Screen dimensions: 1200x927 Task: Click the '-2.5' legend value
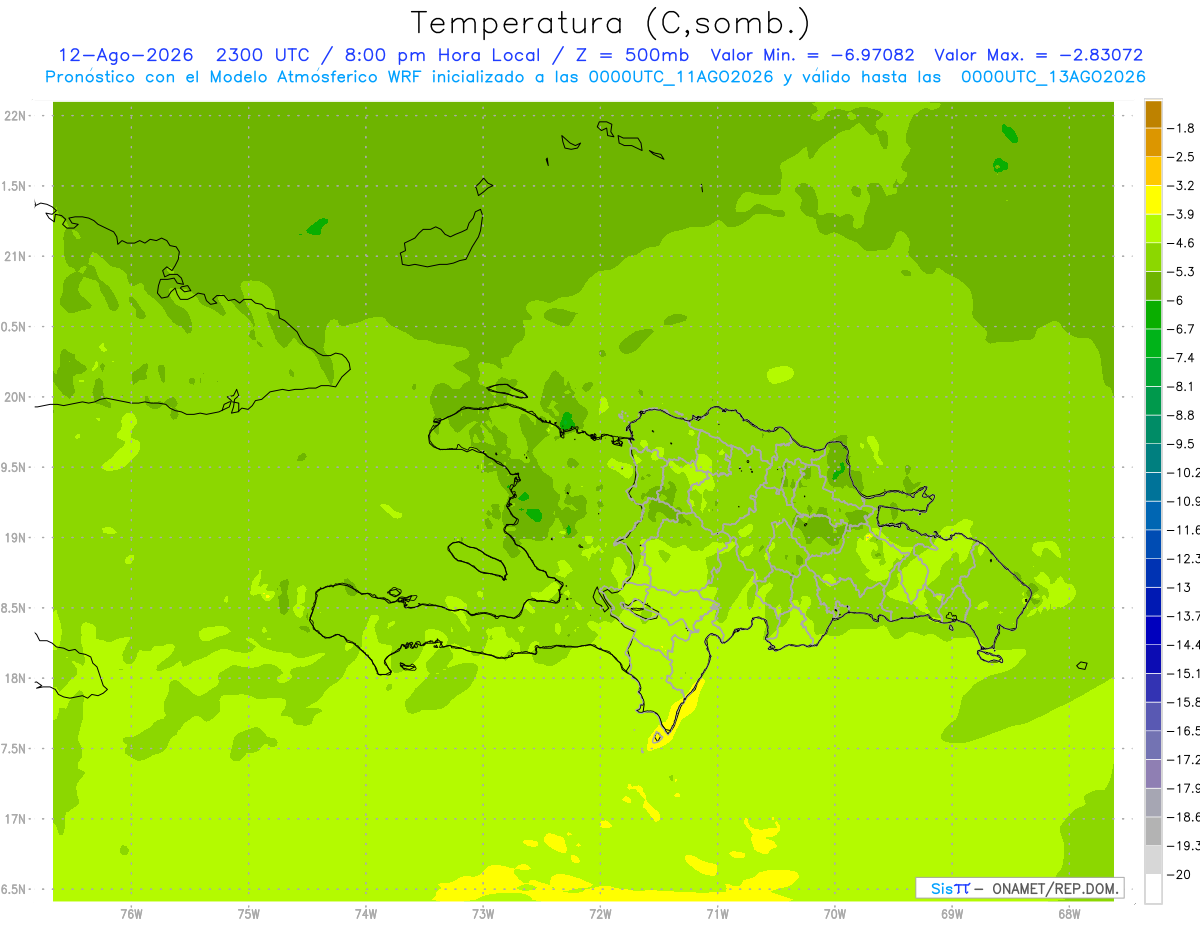click(1183, 157)
